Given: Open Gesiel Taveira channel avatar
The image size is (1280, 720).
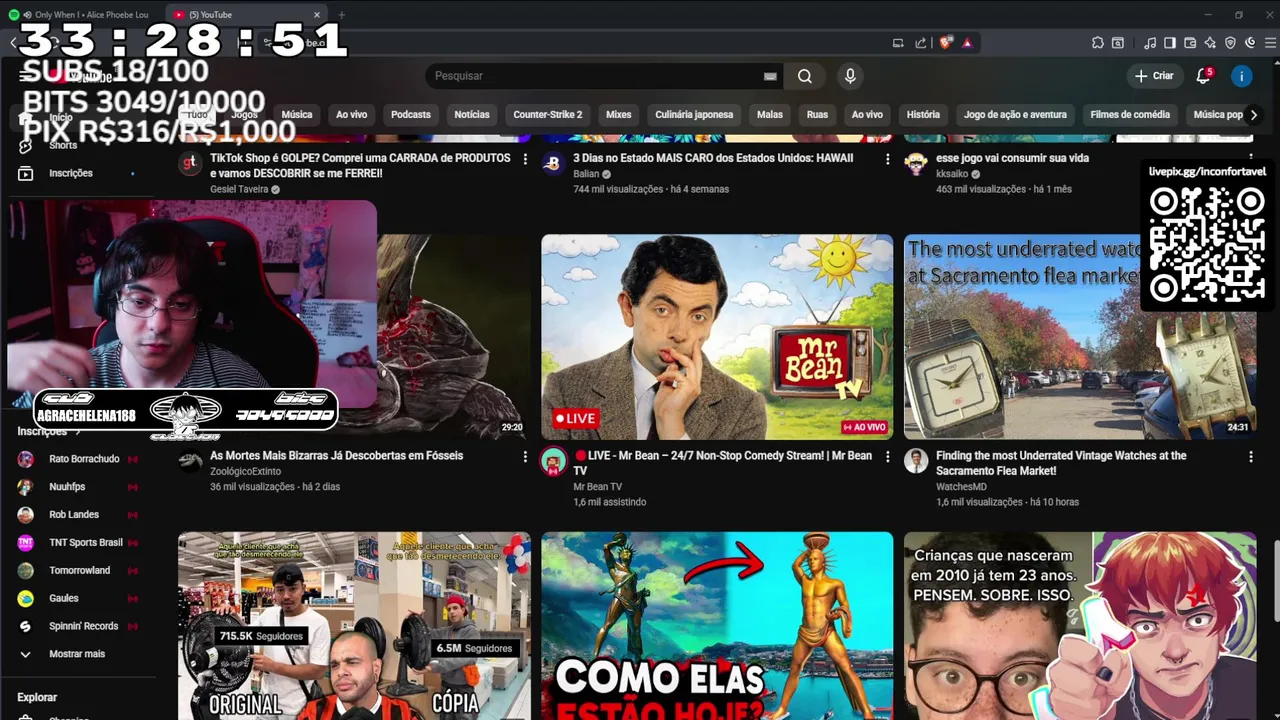Looking at the screenshot, I should [190, 165].
